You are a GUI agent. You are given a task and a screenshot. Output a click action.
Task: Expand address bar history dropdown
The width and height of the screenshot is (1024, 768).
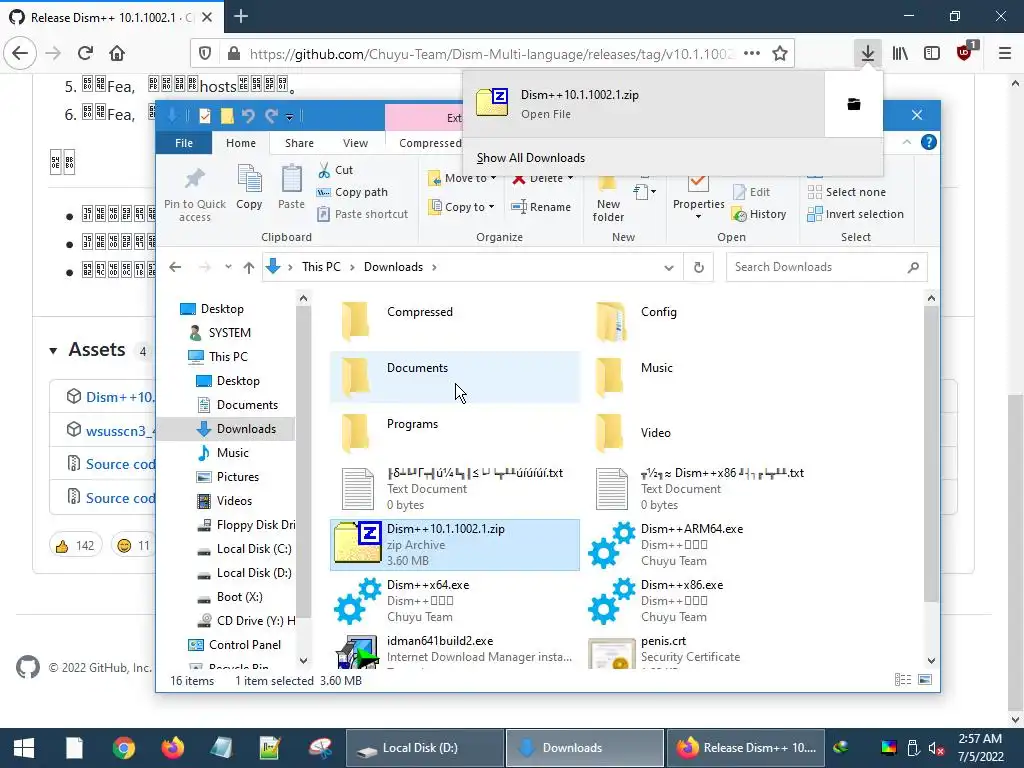point(669,268)
